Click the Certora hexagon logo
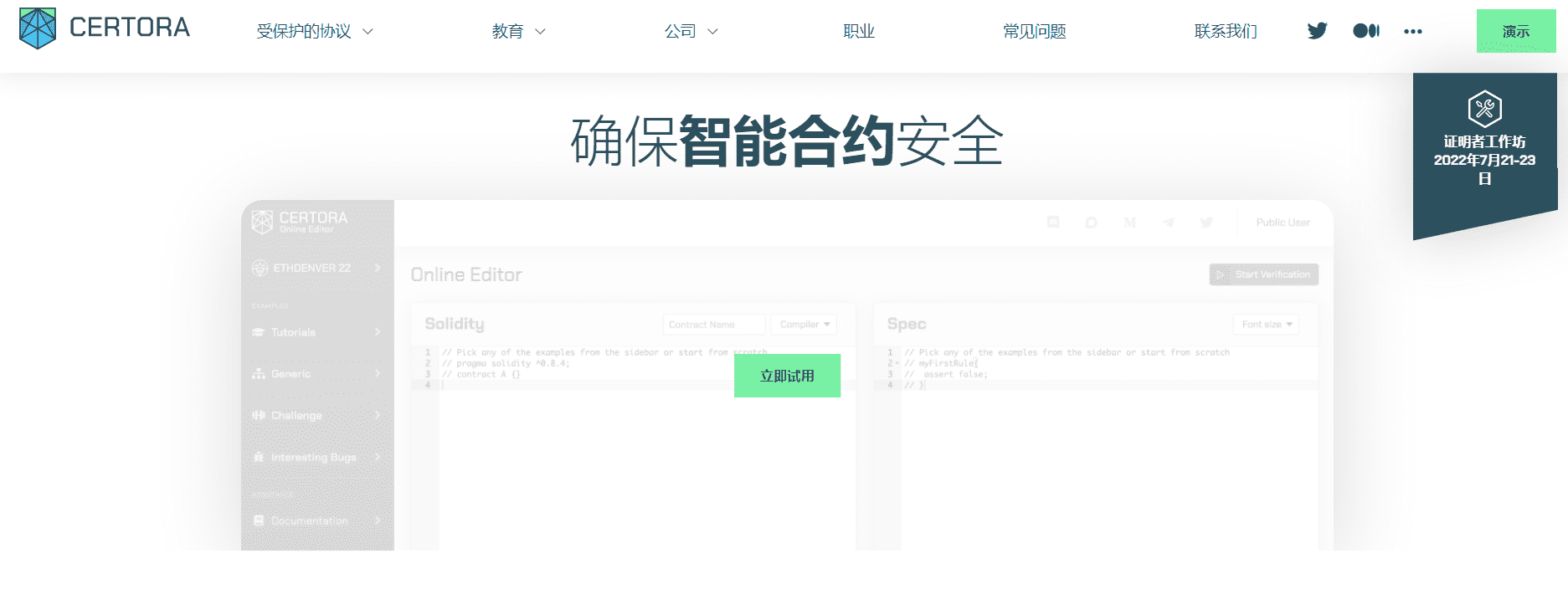The height and width of the screenshot is (615, 1568). coord(38,28)
